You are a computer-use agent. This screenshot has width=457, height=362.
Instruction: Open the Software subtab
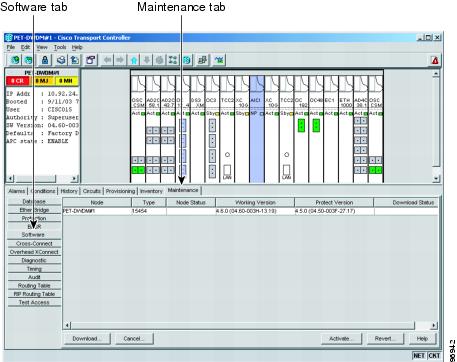click(34, 235)
